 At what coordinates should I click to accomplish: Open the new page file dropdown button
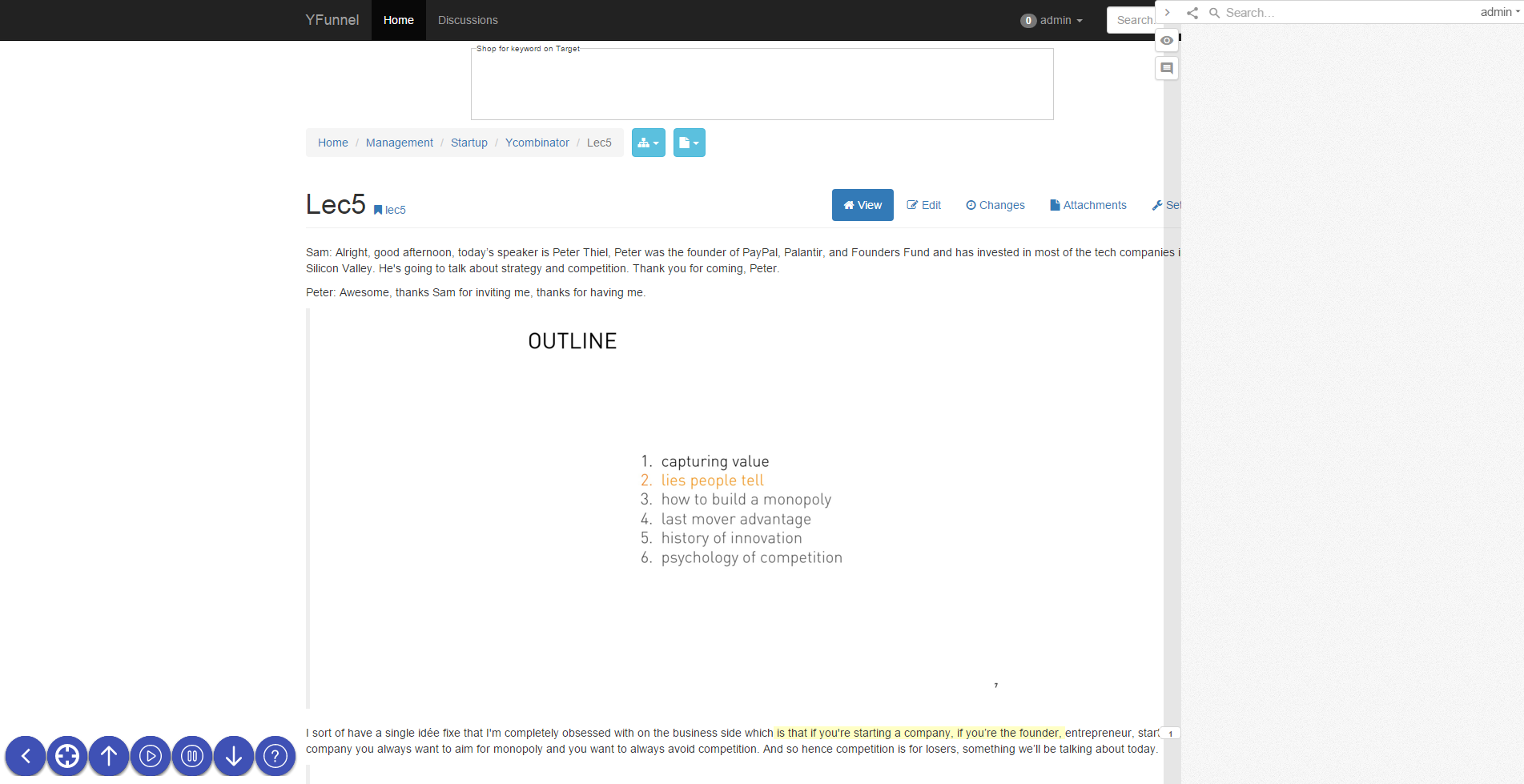(x=690, y=143)
